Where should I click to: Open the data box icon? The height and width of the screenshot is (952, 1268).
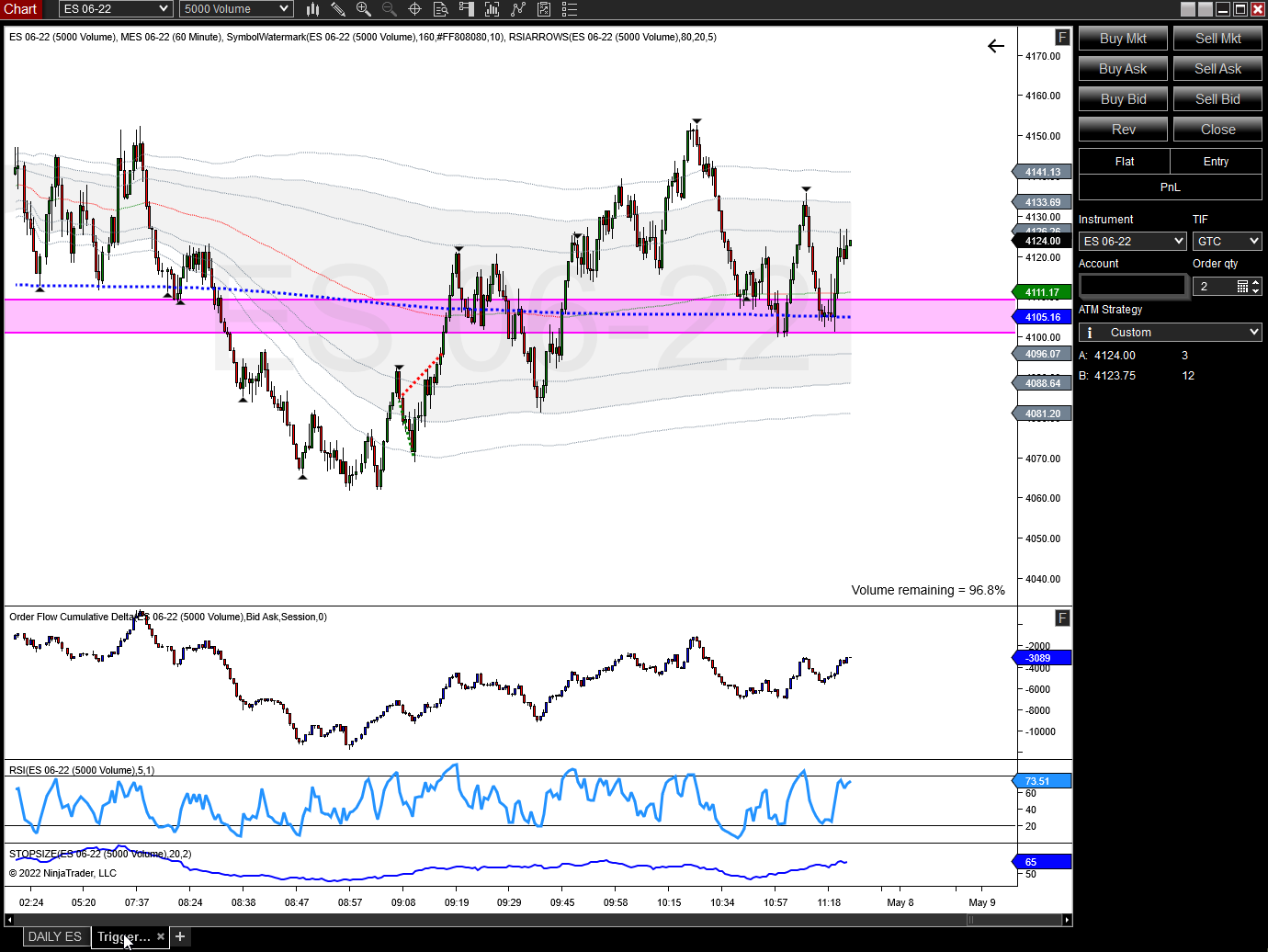[441, 9]
